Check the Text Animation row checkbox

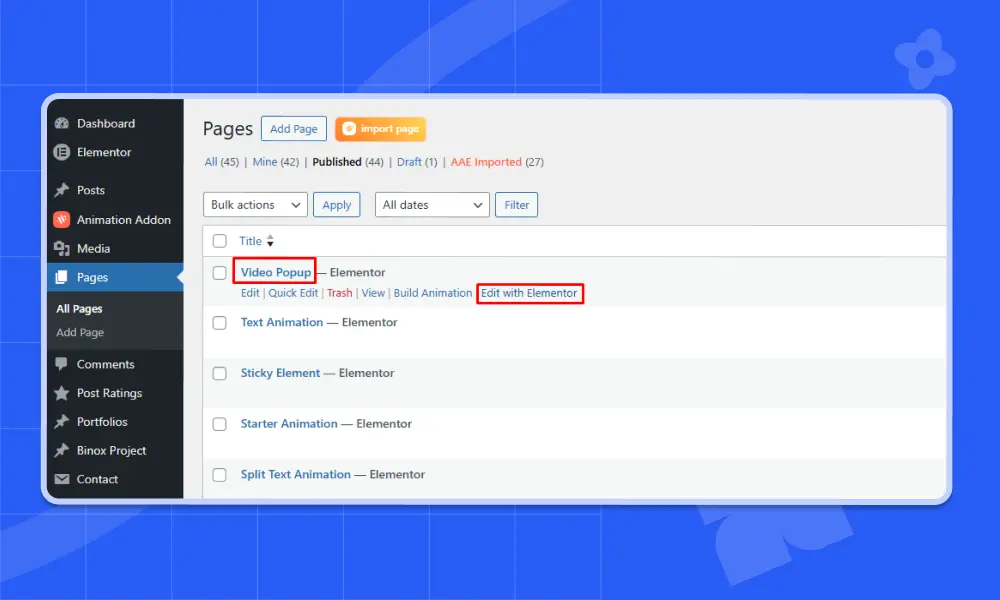click(x=219, y=323)
